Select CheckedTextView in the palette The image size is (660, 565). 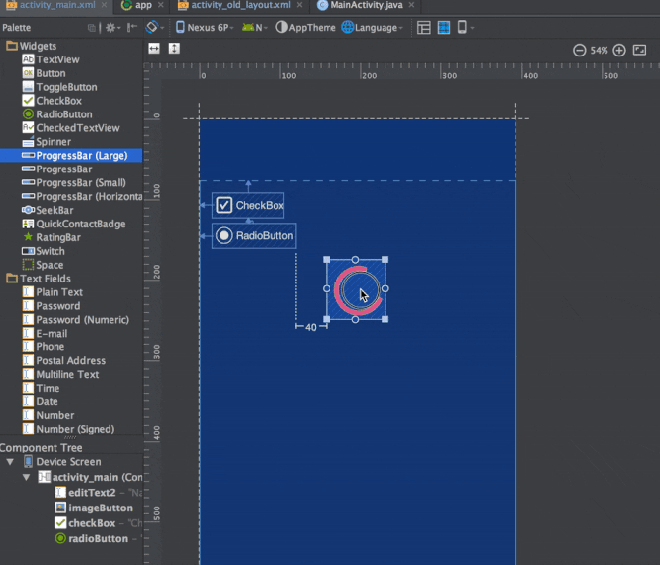coord(71,128)
